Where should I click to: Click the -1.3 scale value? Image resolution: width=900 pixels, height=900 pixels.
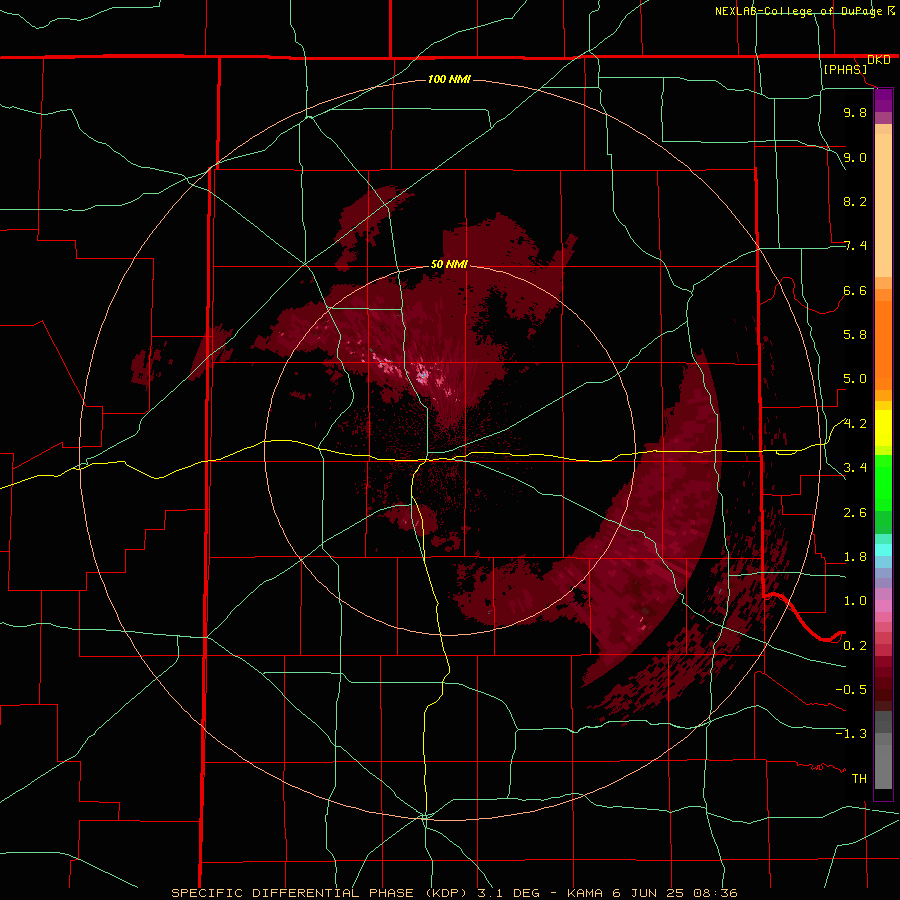(851, 734)
